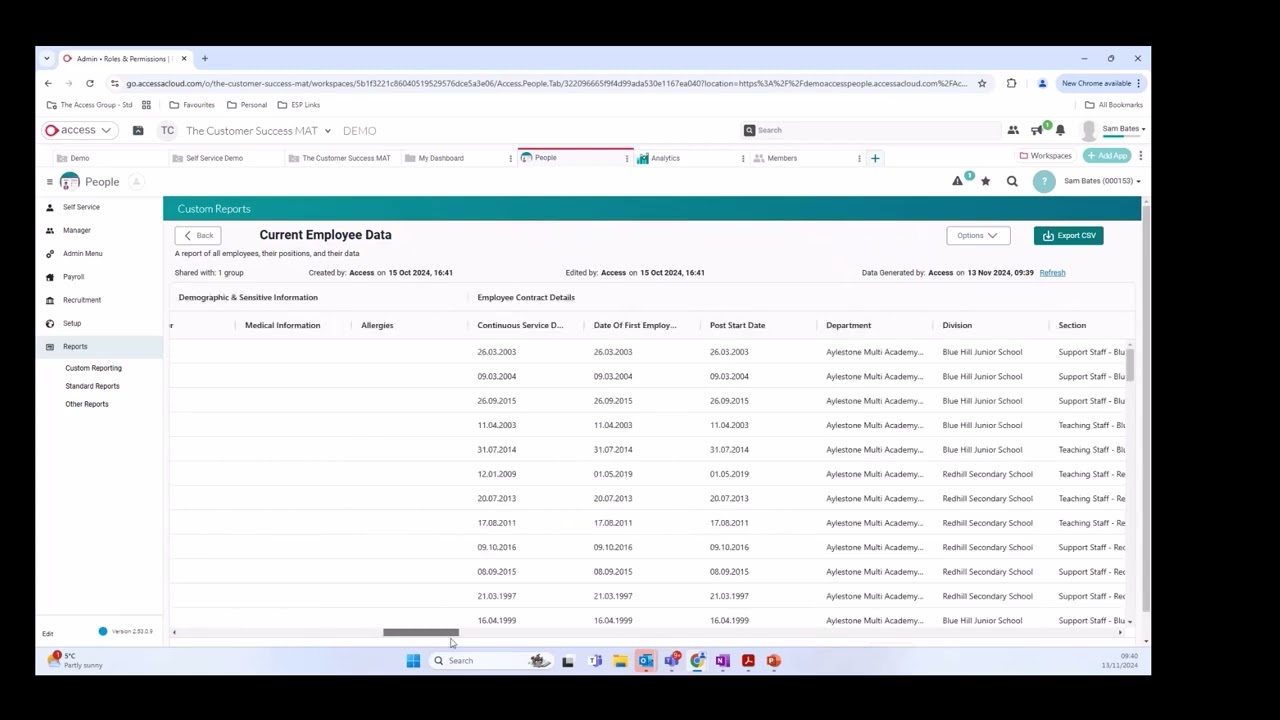Open the ESP Links bookmarks folder

pyautogui.click(x=298, y=105)
